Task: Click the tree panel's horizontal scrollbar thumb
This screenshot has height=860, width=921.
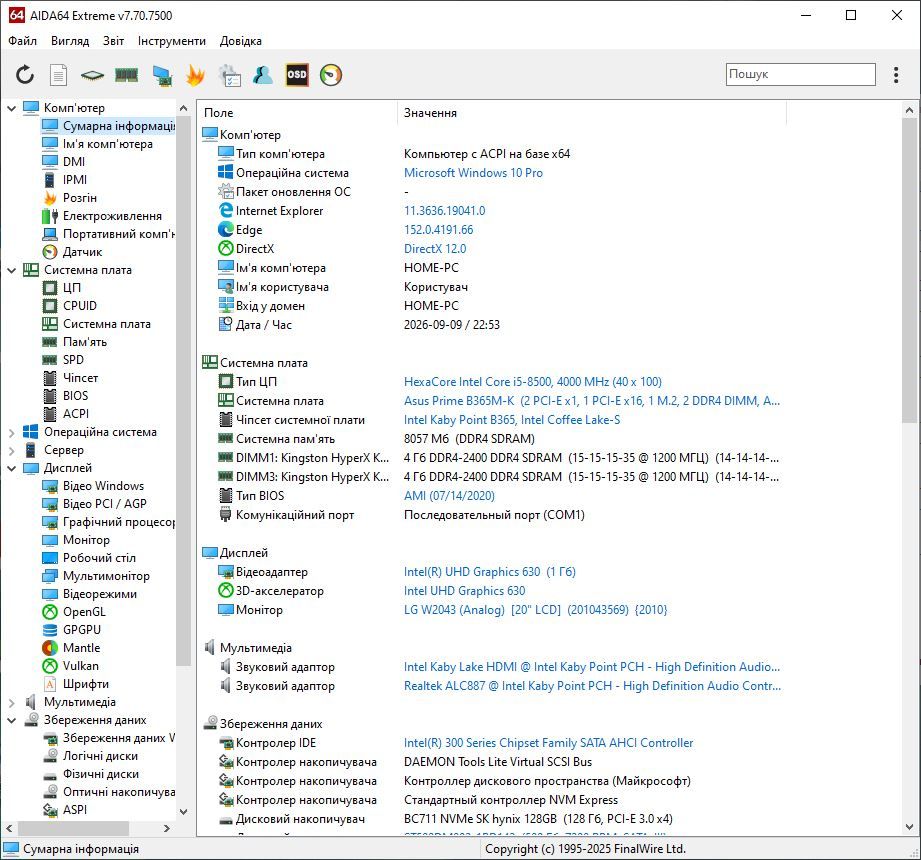Action: click(x=73, y=828)
